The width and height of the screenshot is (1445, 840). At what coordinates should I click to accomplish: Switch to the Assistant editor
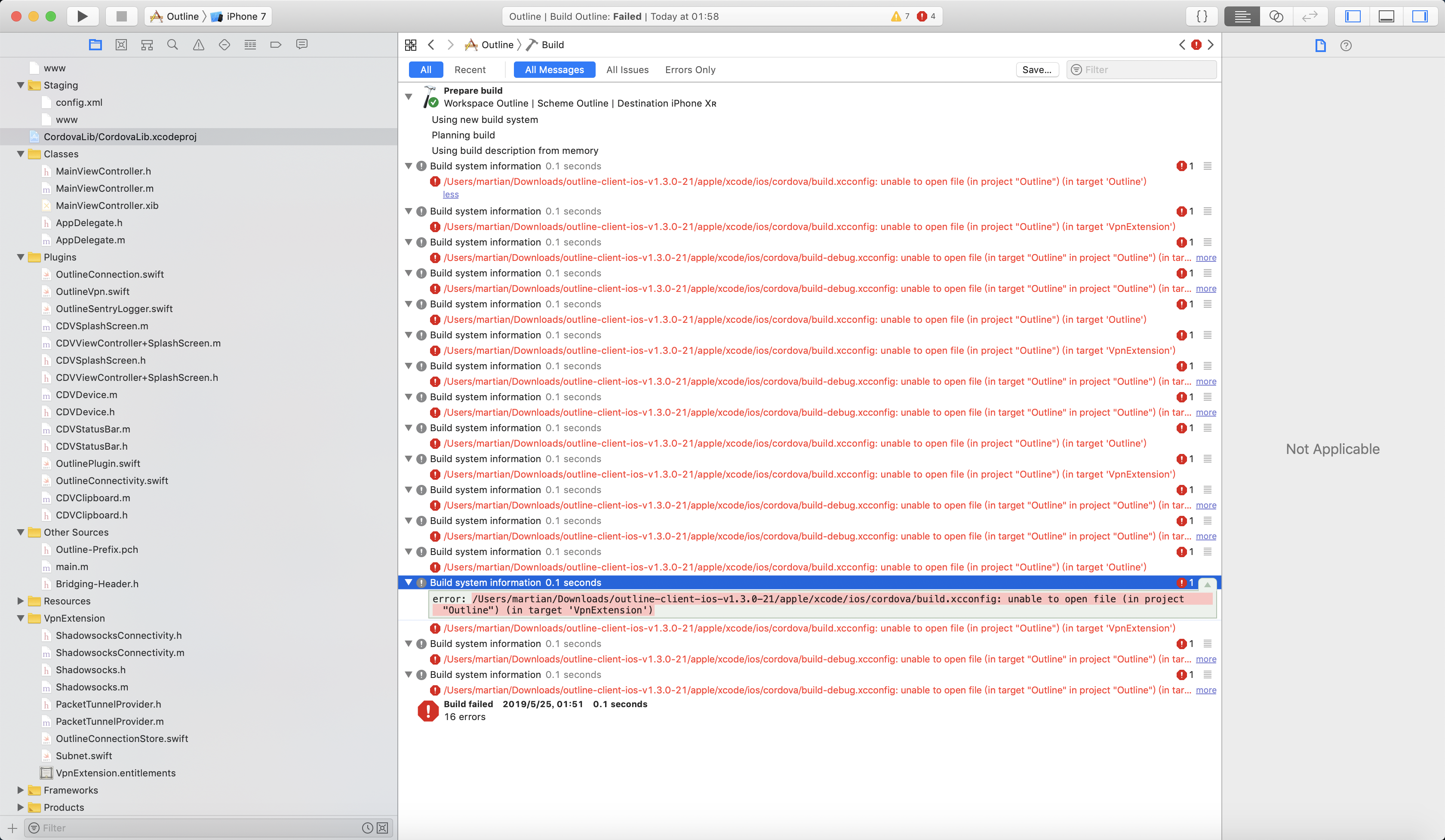[x=1276, y=16]
